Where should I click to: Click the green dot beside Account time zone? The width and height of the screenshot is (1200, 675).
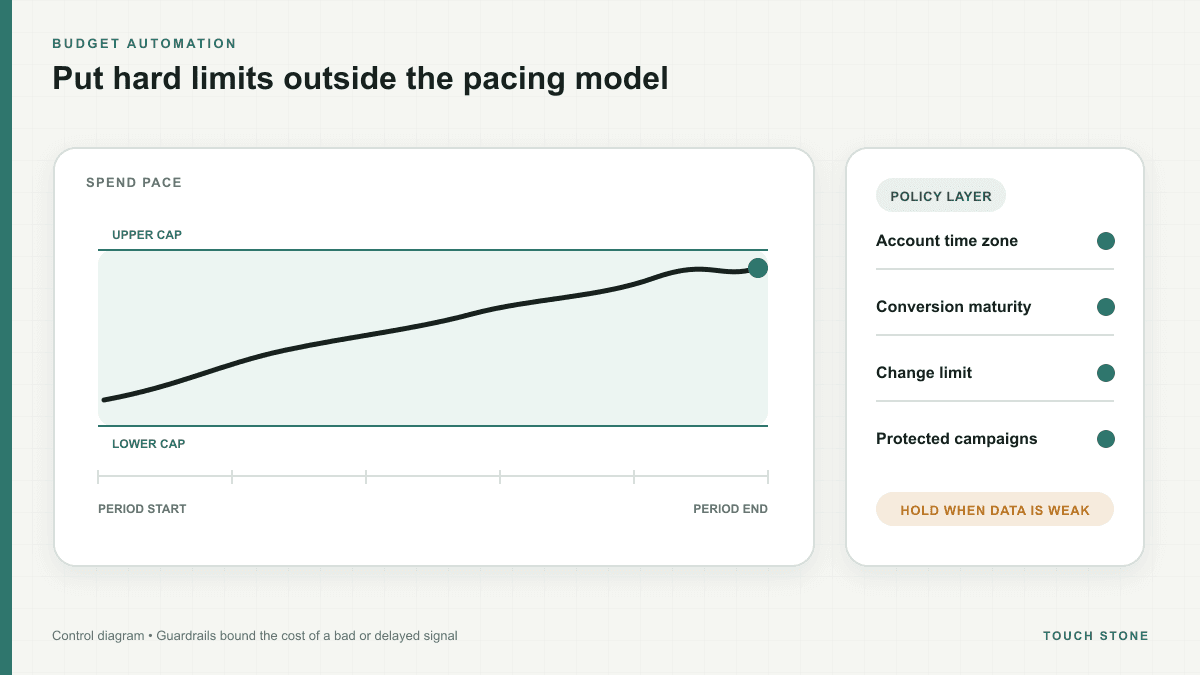pyautogui.click(x=1105, y=241)
